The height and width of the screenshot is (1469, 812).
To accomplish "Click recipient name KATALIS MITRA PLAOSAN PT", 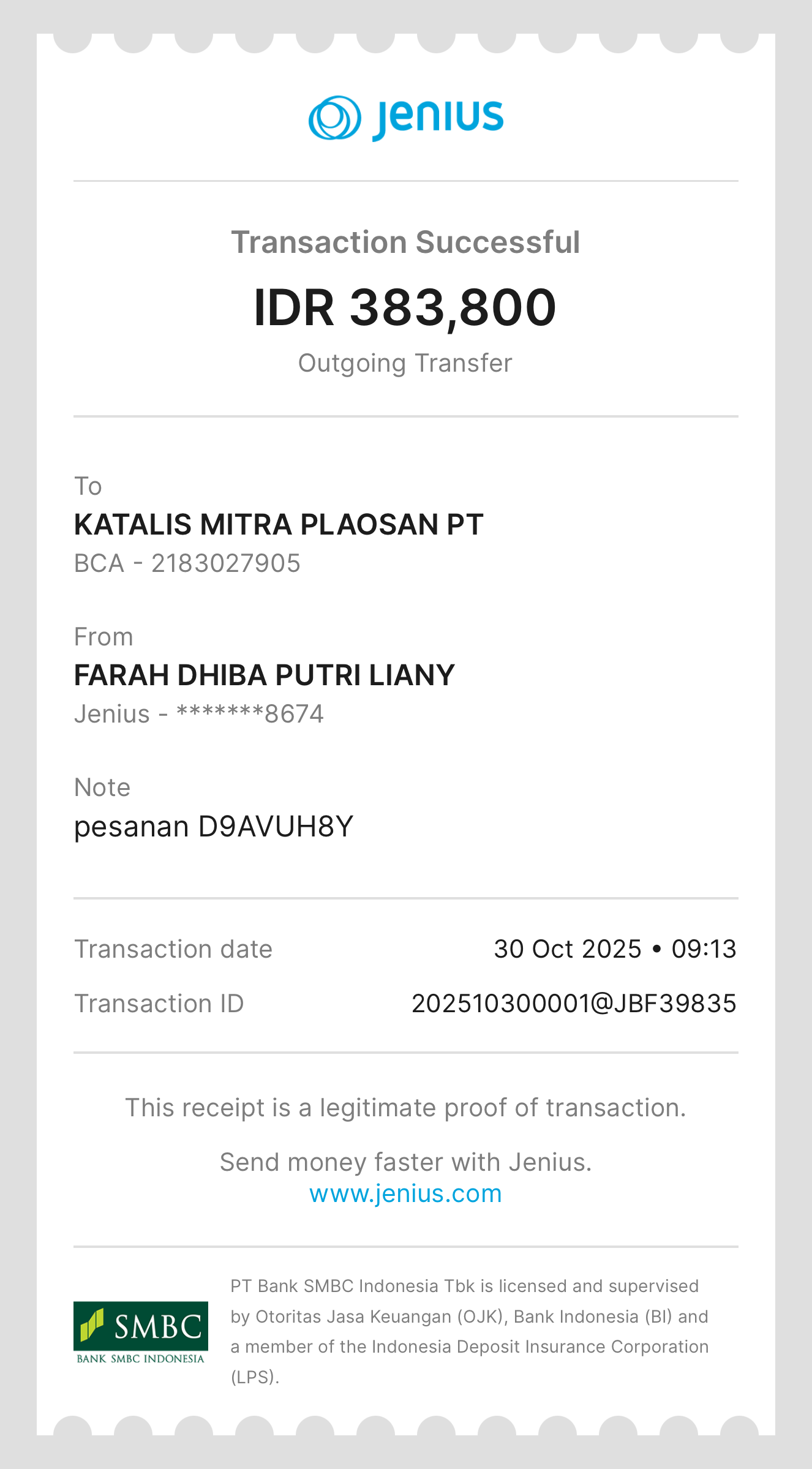I will click(279, 525).
